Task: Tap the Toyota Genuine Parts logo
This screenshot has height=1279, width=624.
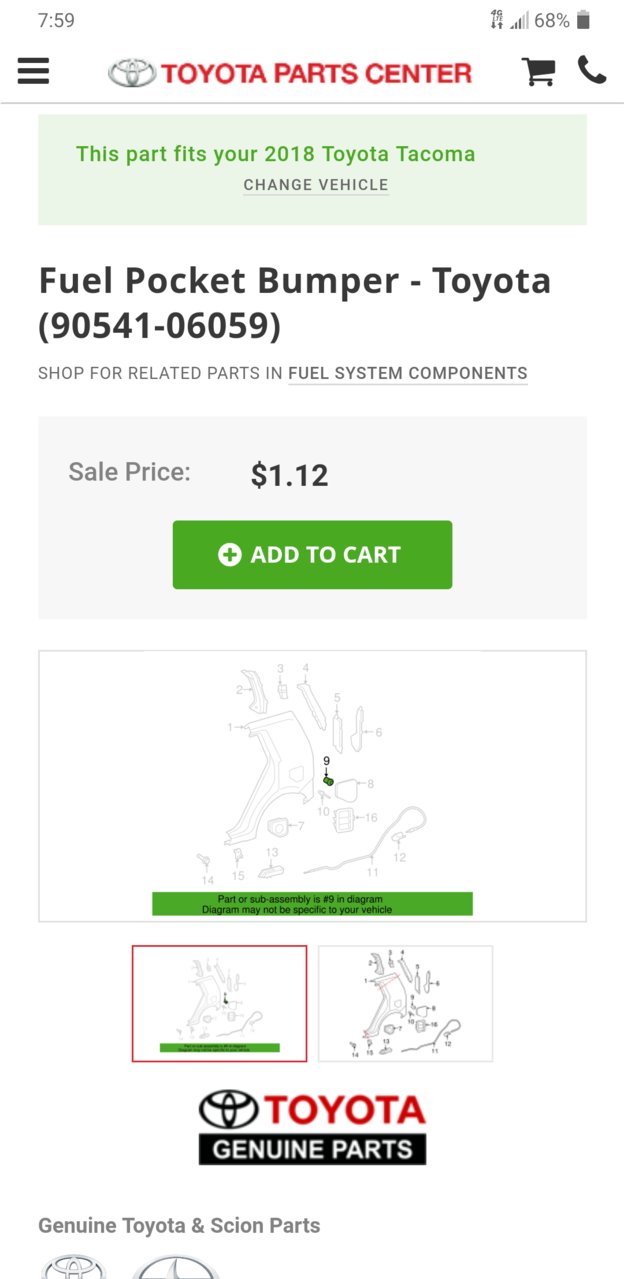Action: pyautogui.click(x=312, y=1127)
